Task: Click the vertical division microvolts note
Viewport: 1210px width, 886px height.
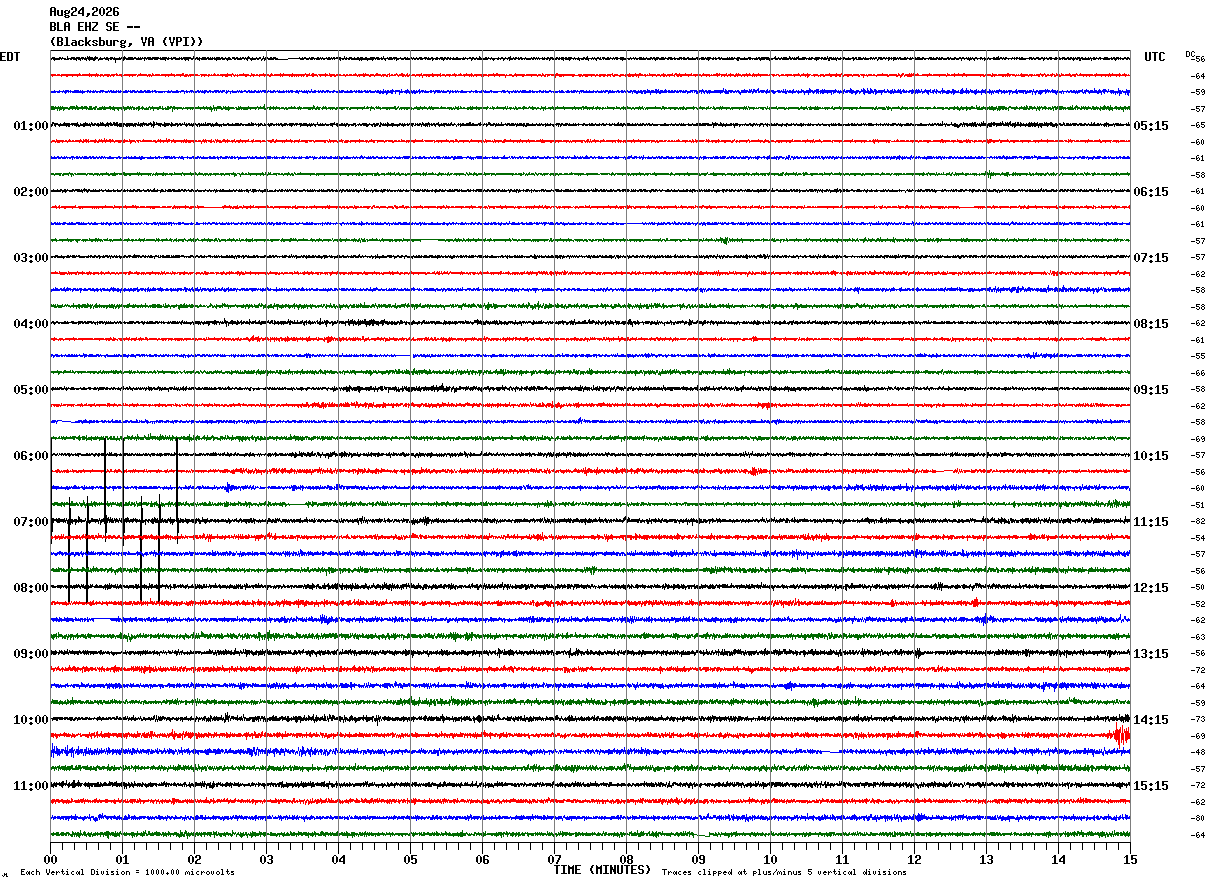Action: click(127, 872)
